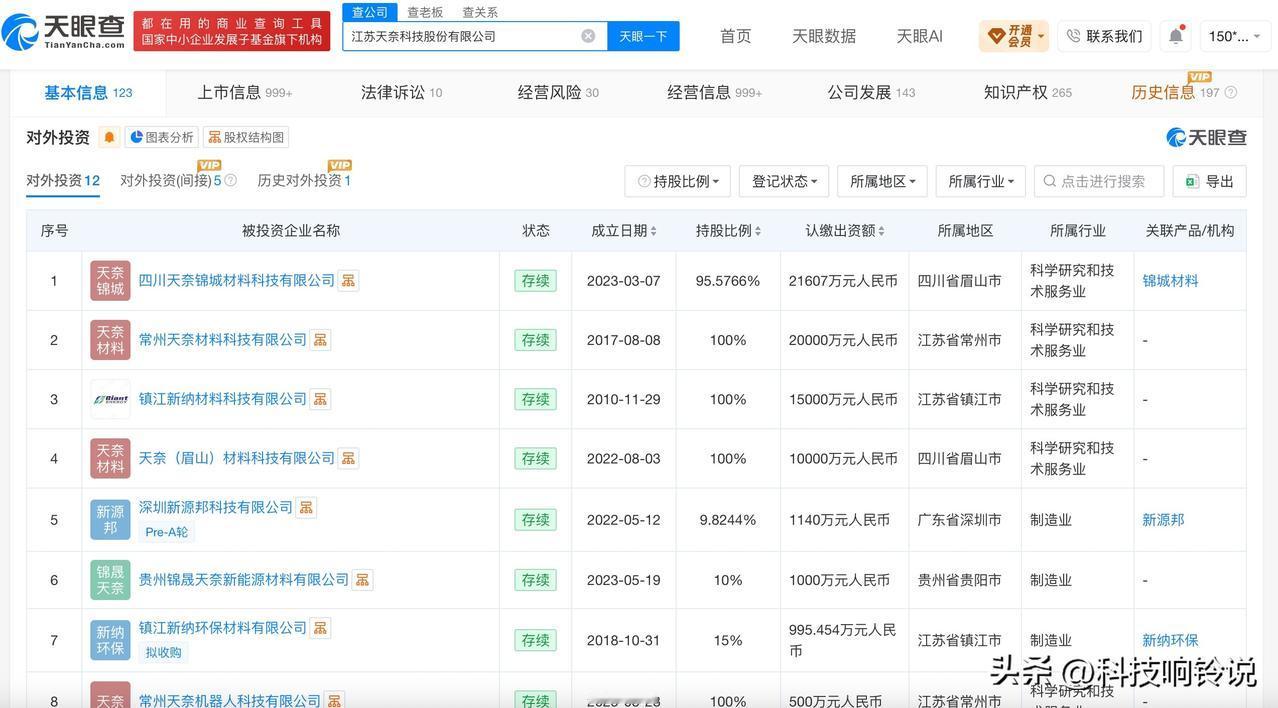
Task: Open the 登记状态 filter dropdown
Action: coord(784,181)
